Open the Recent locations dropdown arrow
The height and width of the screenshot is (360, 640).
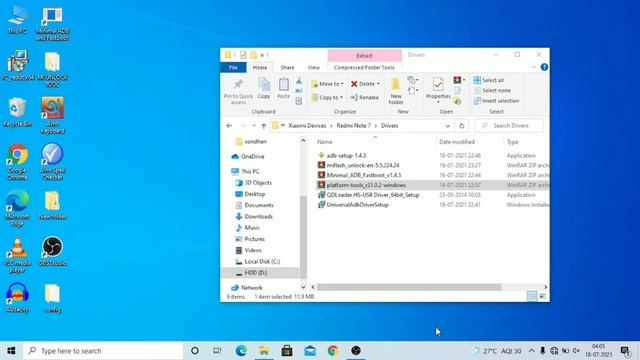pyautogui.click(x=254, y=126)
